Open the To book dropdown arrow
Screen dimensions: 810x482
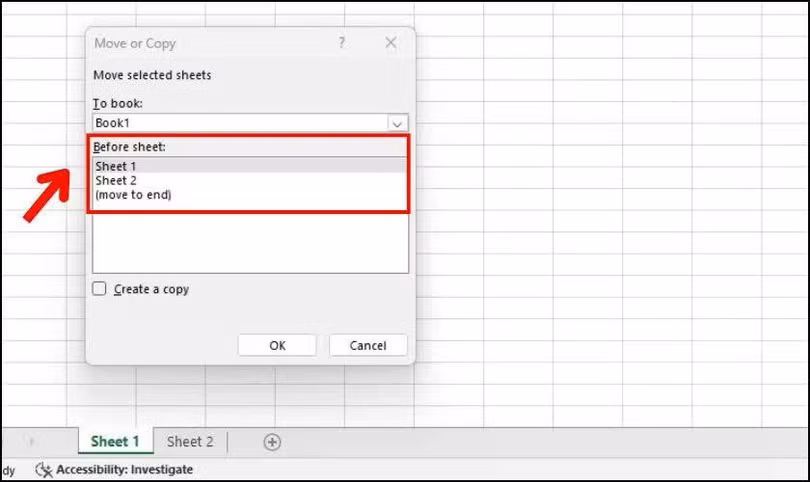point(397,123)
